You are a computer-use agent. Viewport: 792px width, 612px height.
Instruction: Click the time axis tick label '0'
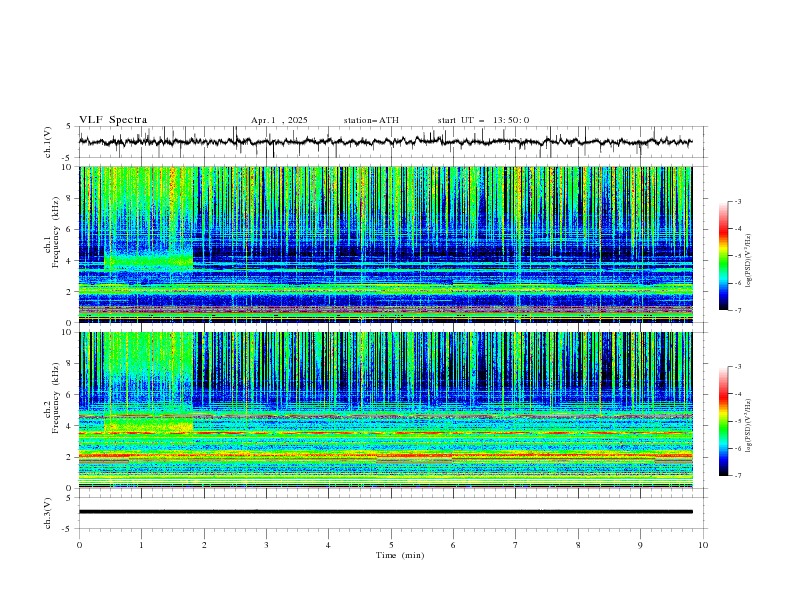pyautogui.click(x=79, y=545)
